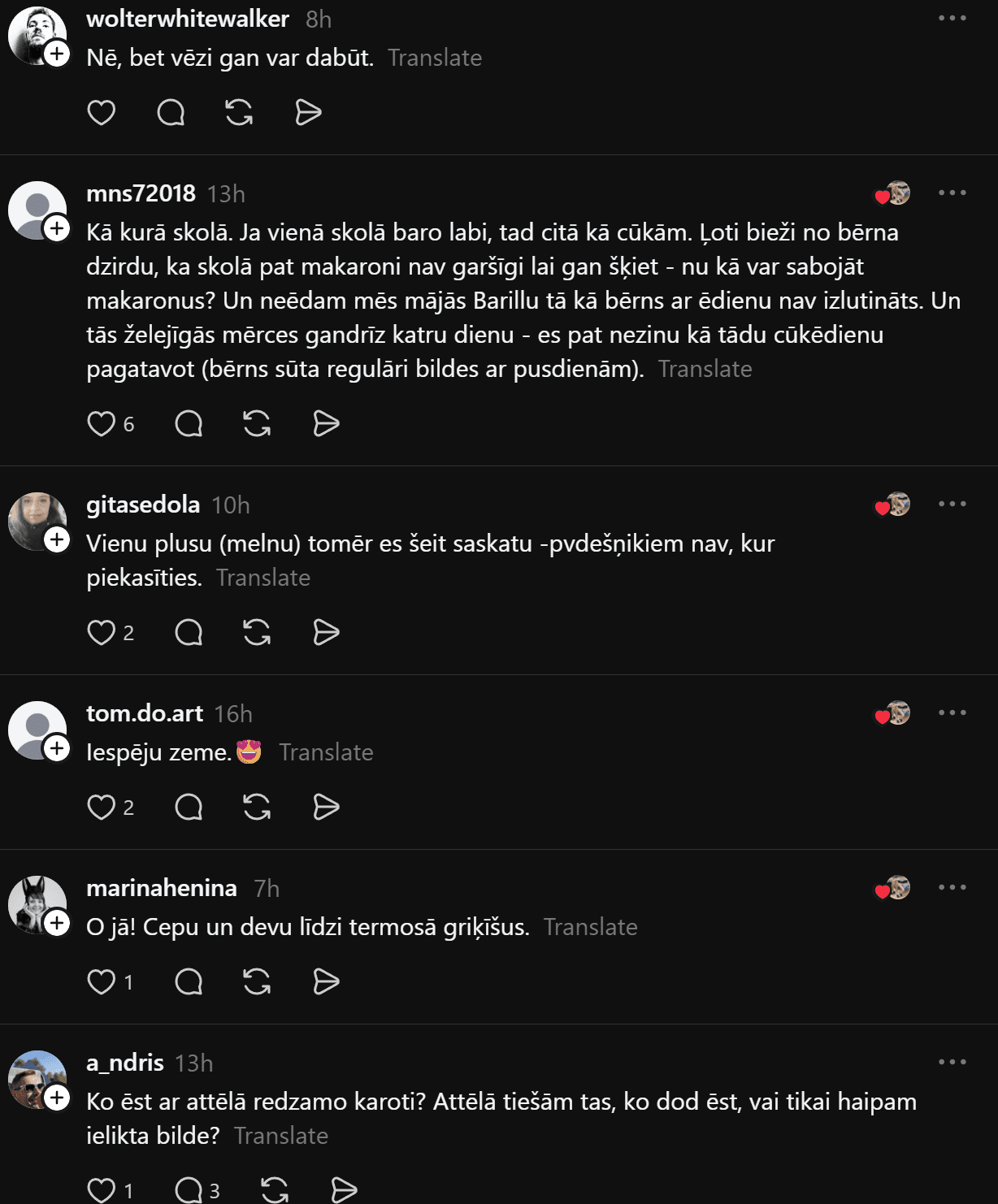
Task: Like wolterwhitewalker's comment
Action: coord(102,112)
